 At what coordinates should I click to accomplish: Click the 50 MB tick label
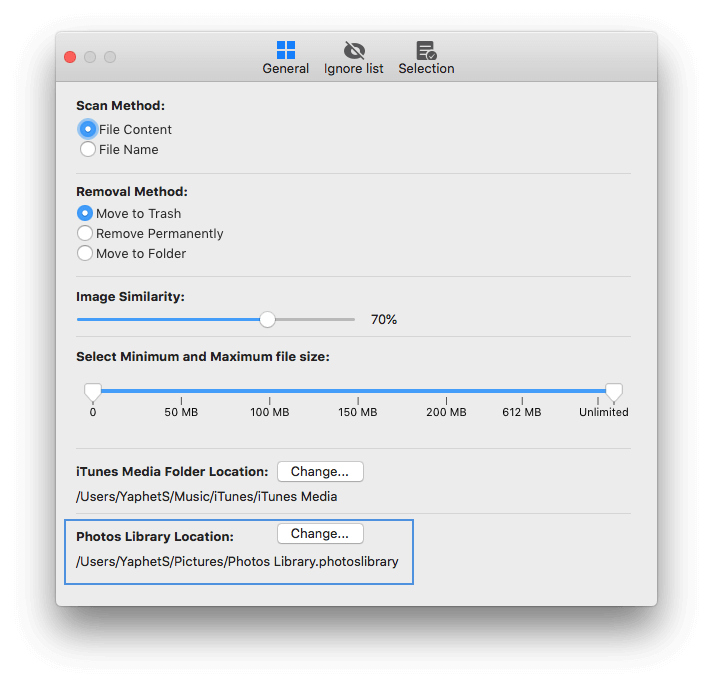click(x=181, y=412)
